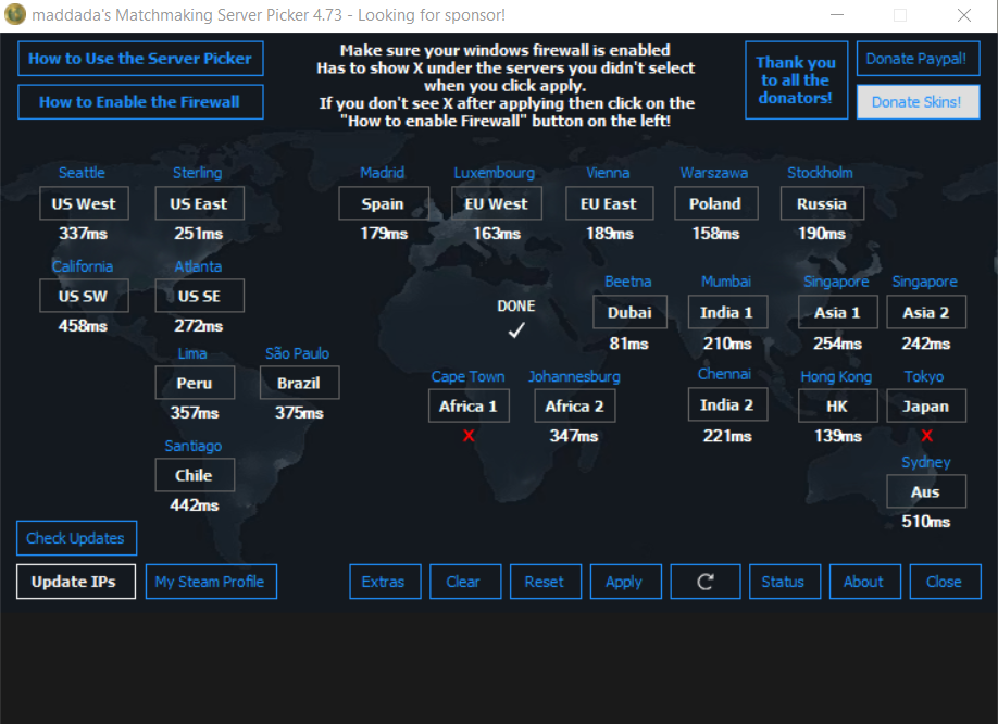Select the Dubai server button
The width and height of the screenshot is (998, 726).
pyautogui.click(x=630, y=312)
